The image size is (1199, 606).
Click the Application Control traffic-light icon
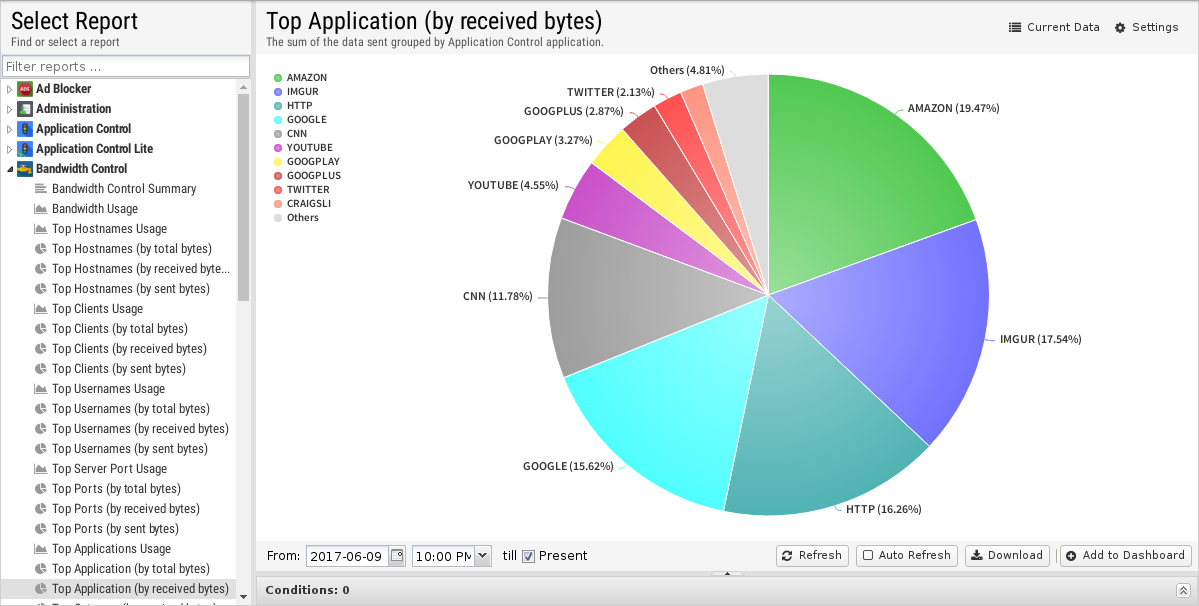coord(24,128)
